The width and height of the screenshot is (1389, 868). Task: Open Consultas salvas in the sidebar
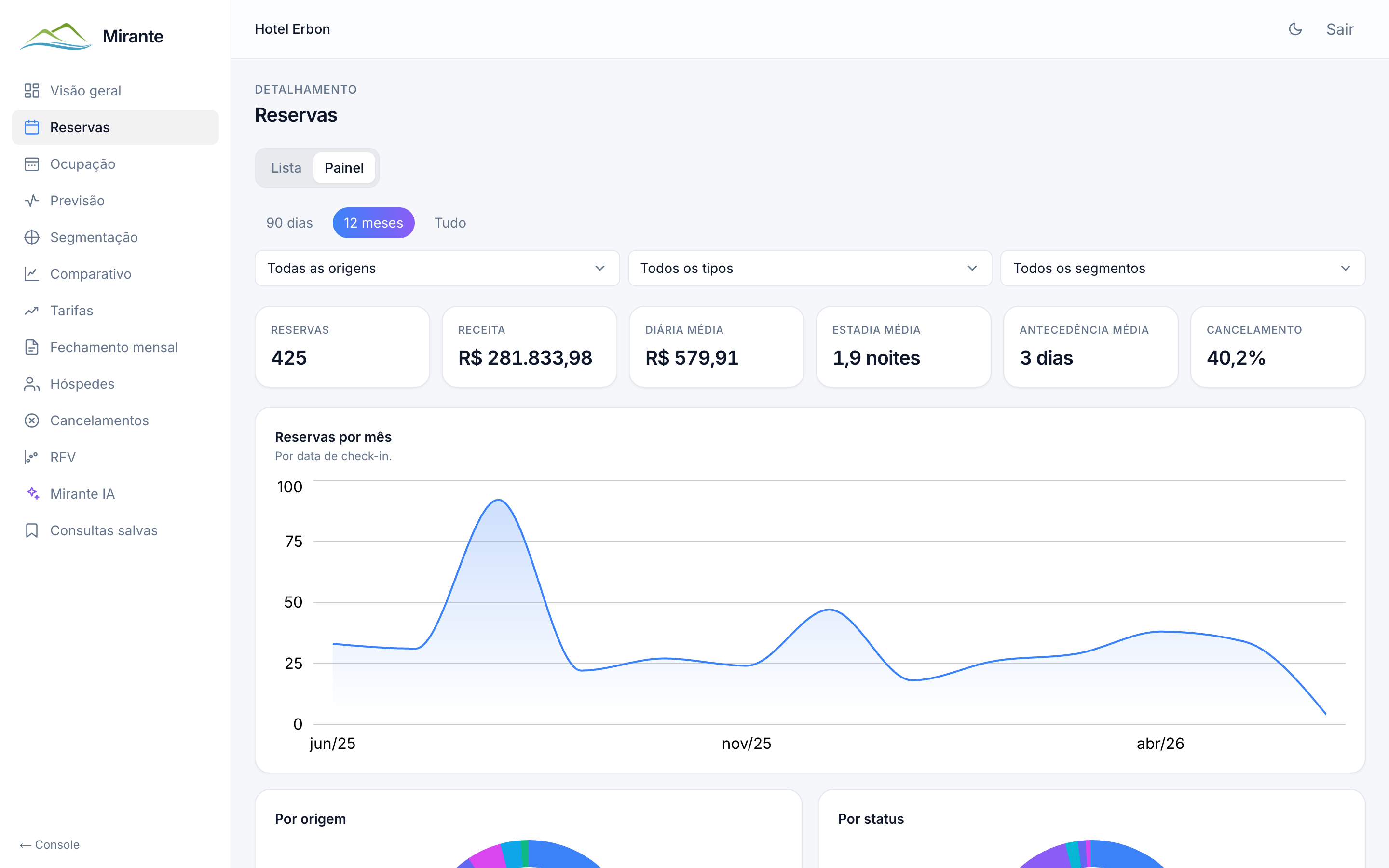(115, 530)
